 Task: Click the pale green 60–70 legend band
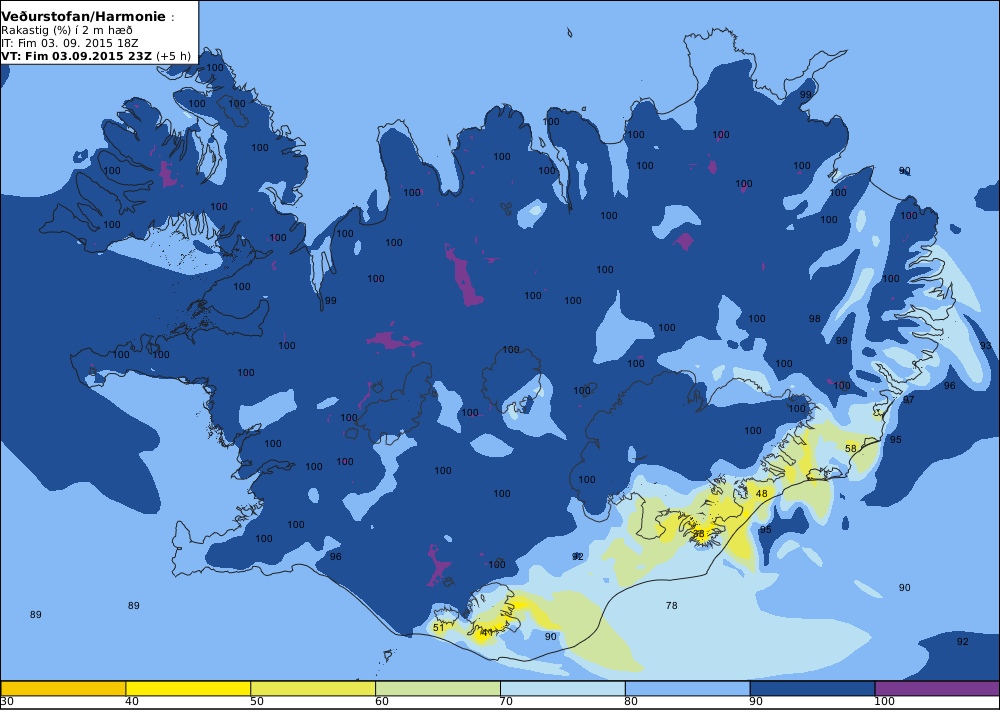(x=438, y=688)
